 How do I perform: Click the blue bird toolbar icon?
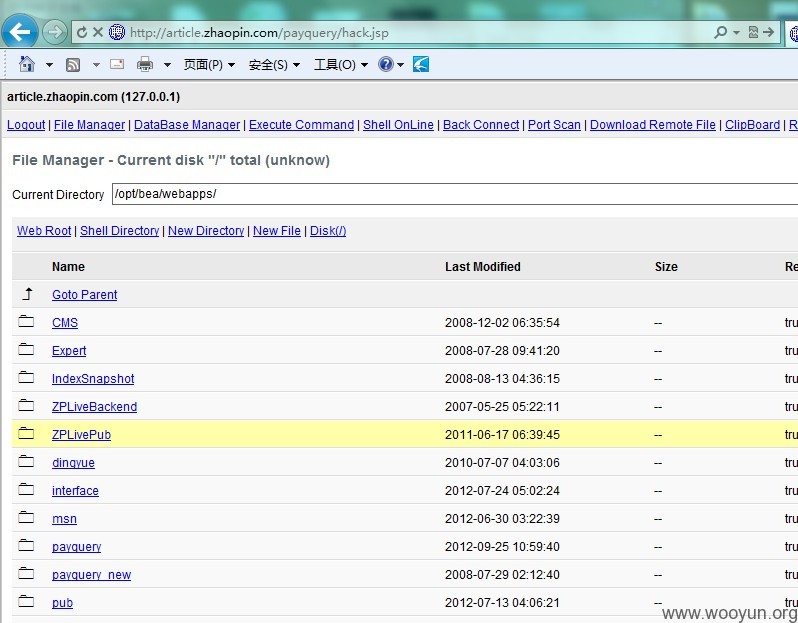(x=421, y=64)
